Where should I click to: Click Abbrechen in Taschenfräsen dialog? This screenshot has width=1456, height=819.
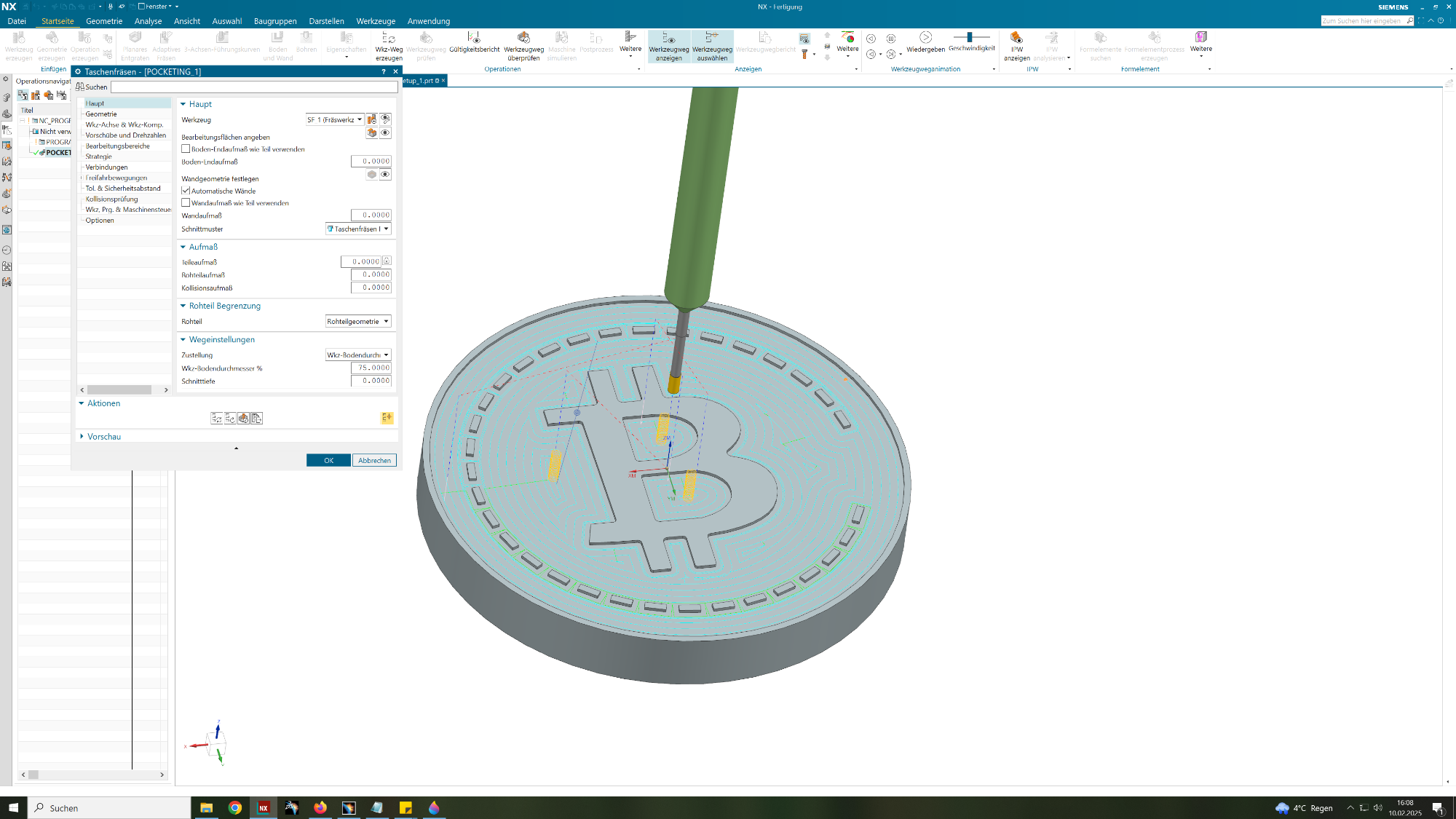(374, 460)
